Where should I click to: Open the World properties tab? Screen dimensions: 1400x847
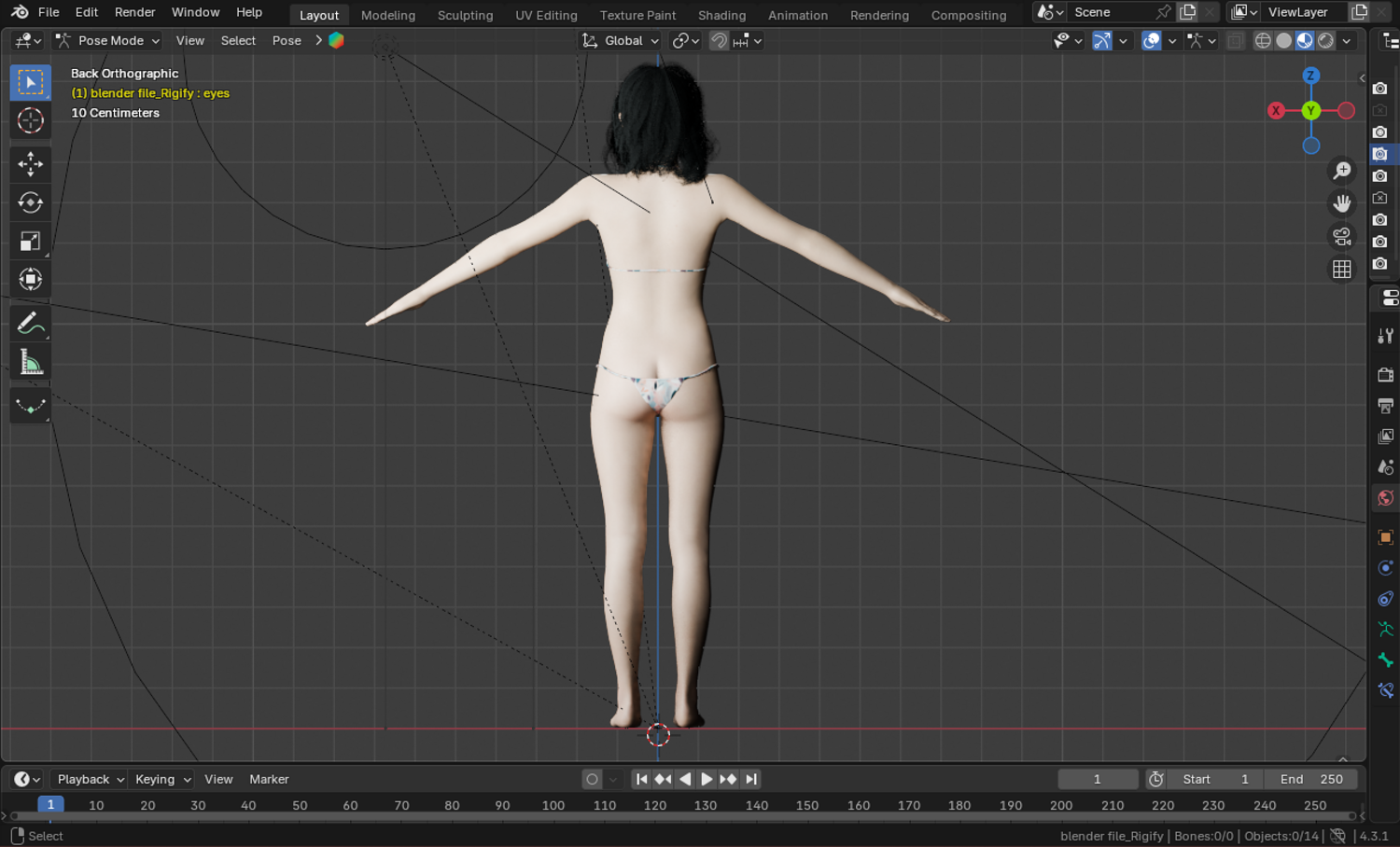point(1386,498)
